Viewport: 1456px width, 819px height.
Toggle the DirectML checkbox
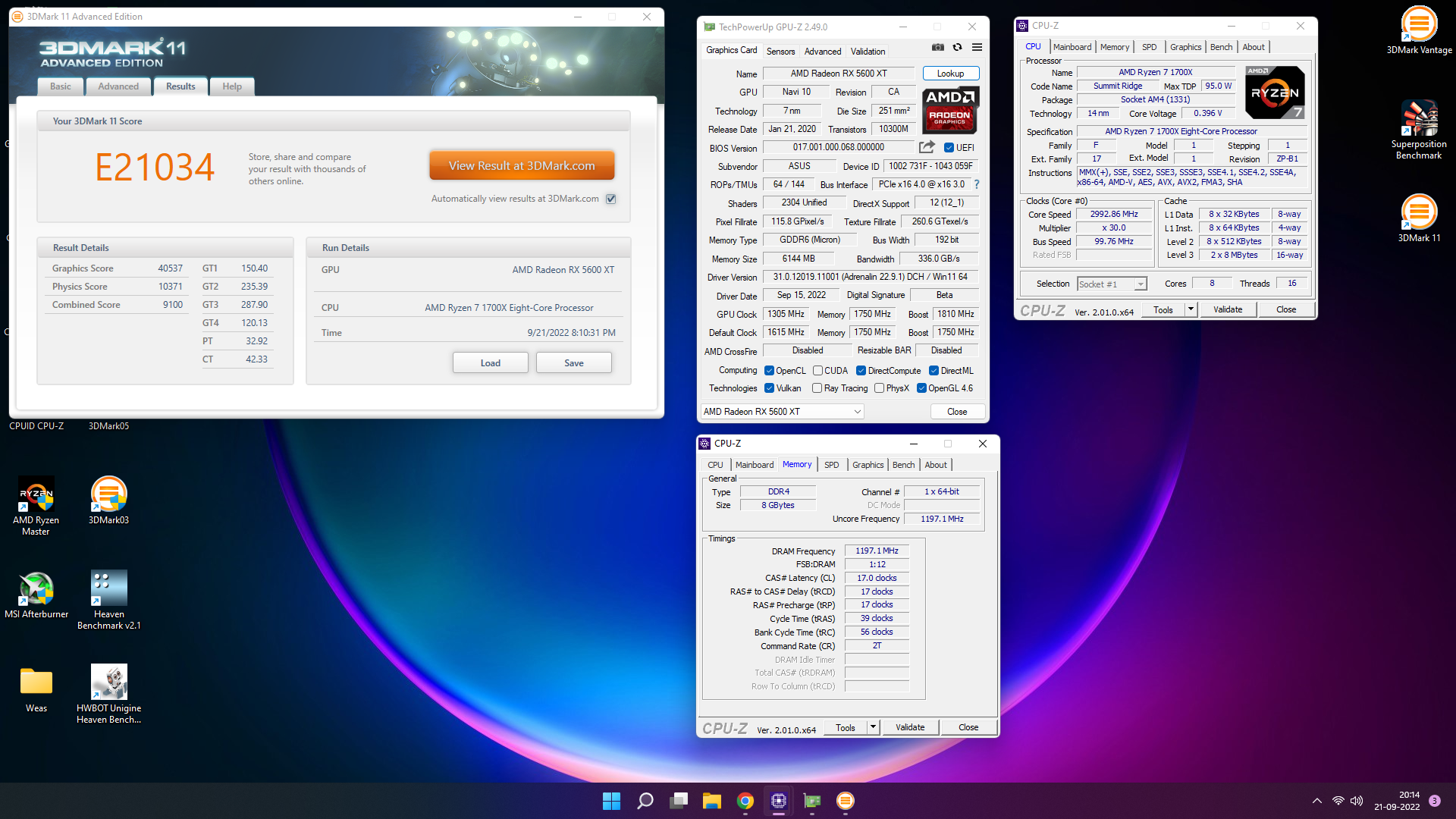coord(934,371)
